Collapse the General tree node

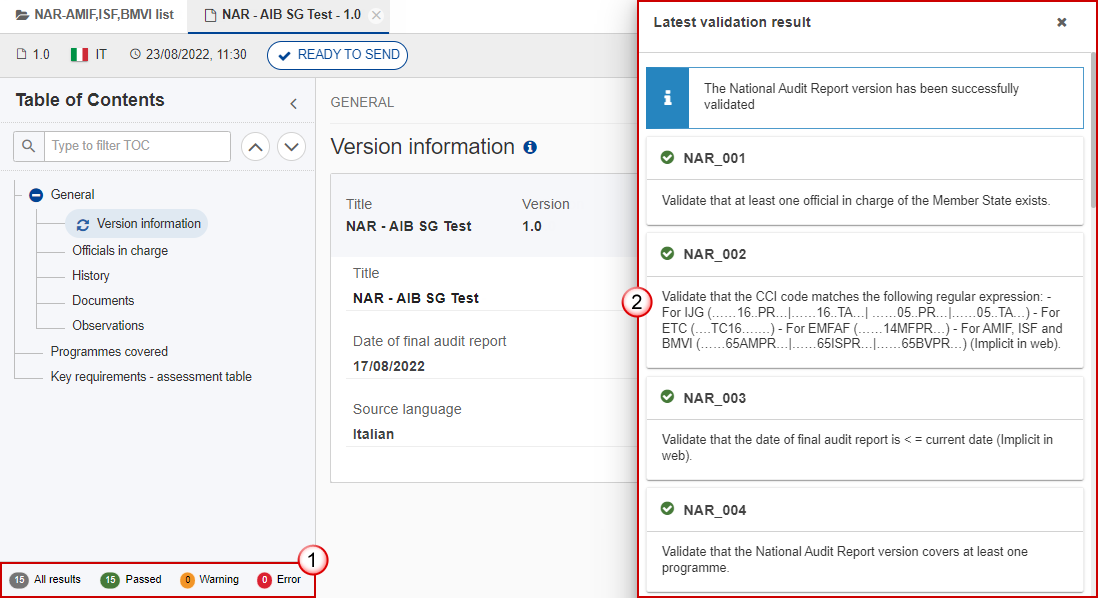pos(36,195)
